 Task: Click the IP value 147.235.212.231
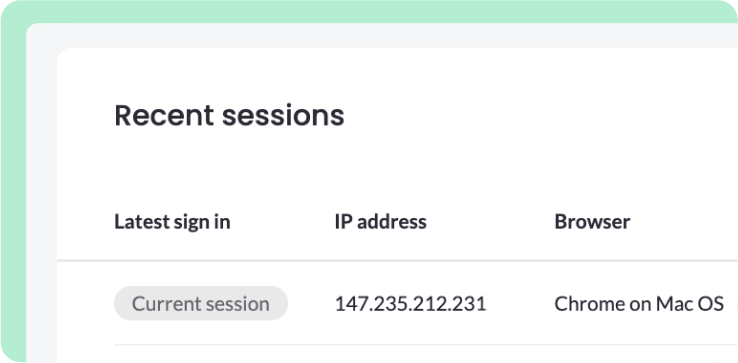pos(410,304)
